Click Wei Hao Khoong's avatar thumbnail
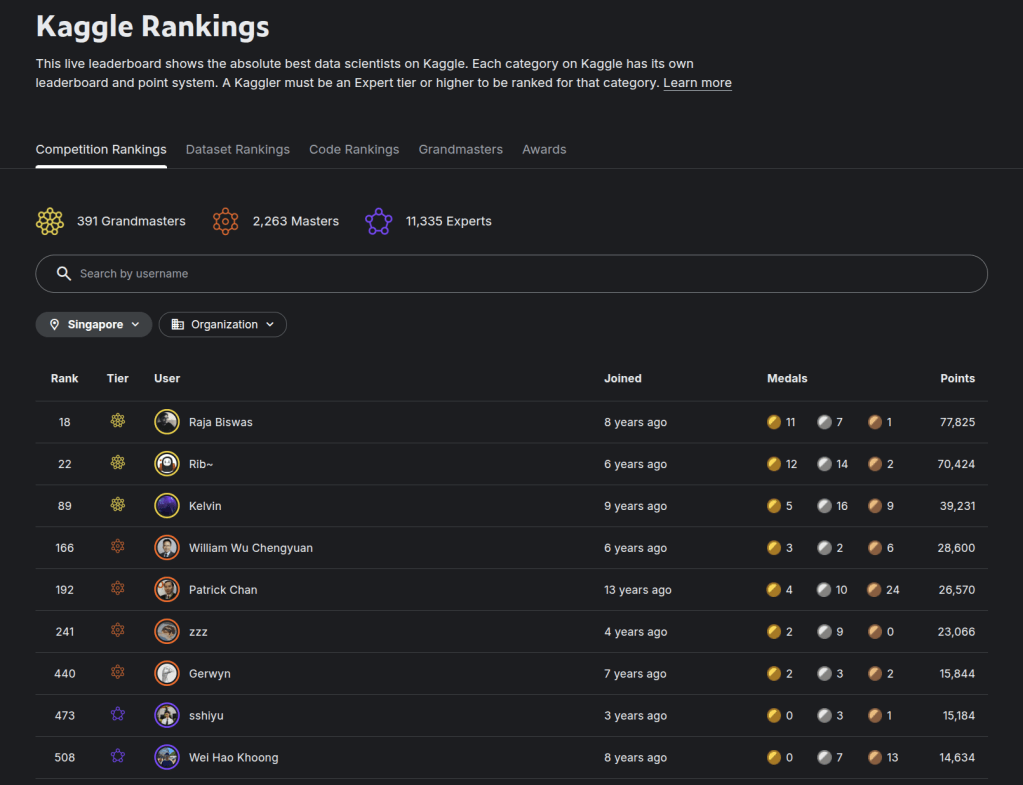 [x=167, y=758]
